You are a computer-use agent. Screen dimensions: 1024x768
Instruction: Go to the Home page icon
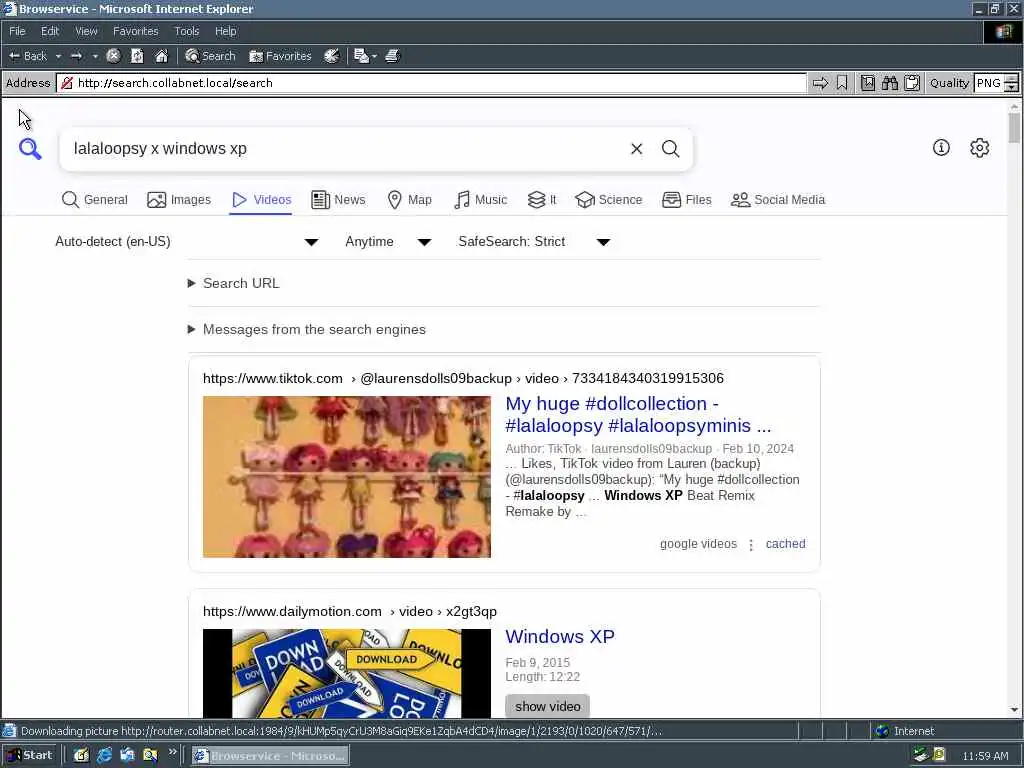coord(161,56)
